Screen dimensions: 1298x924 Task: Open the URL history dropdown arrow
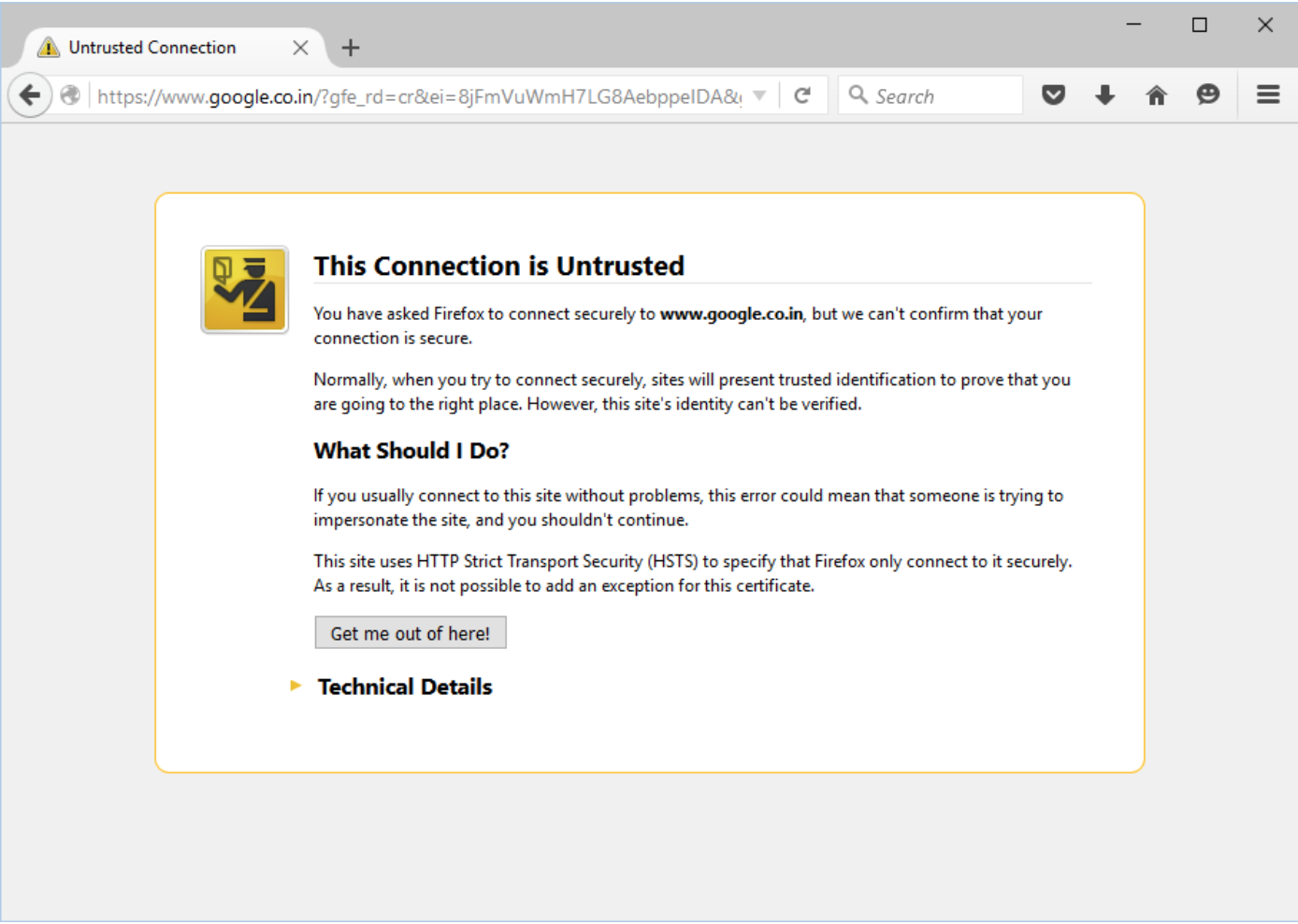(x=759, y=95)
